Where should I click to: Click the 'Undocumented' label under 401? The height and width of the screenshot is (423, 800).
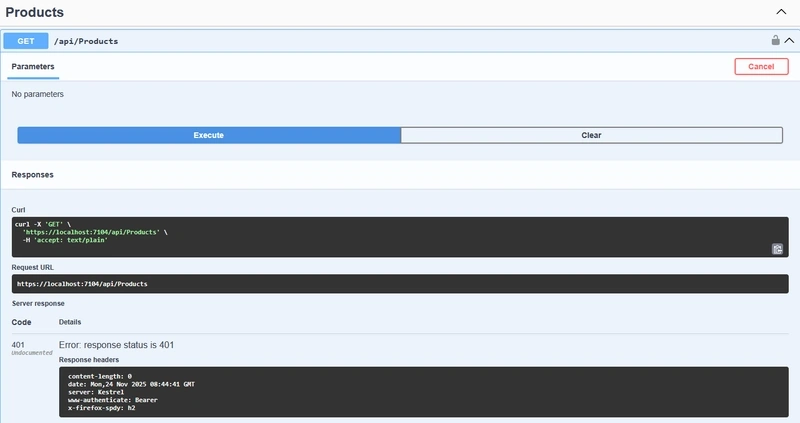tap(32, 353)
